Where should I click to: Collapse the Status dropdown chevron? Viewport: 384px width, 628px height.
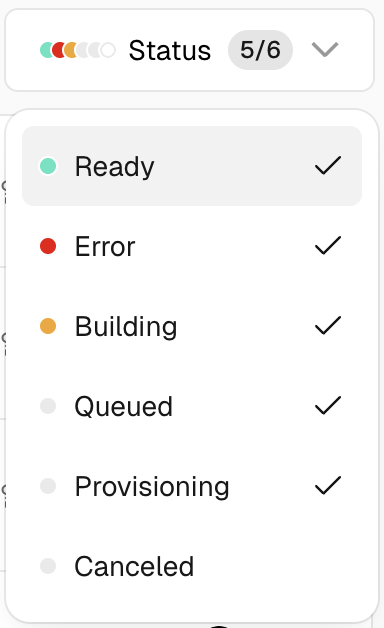[325, 50]
